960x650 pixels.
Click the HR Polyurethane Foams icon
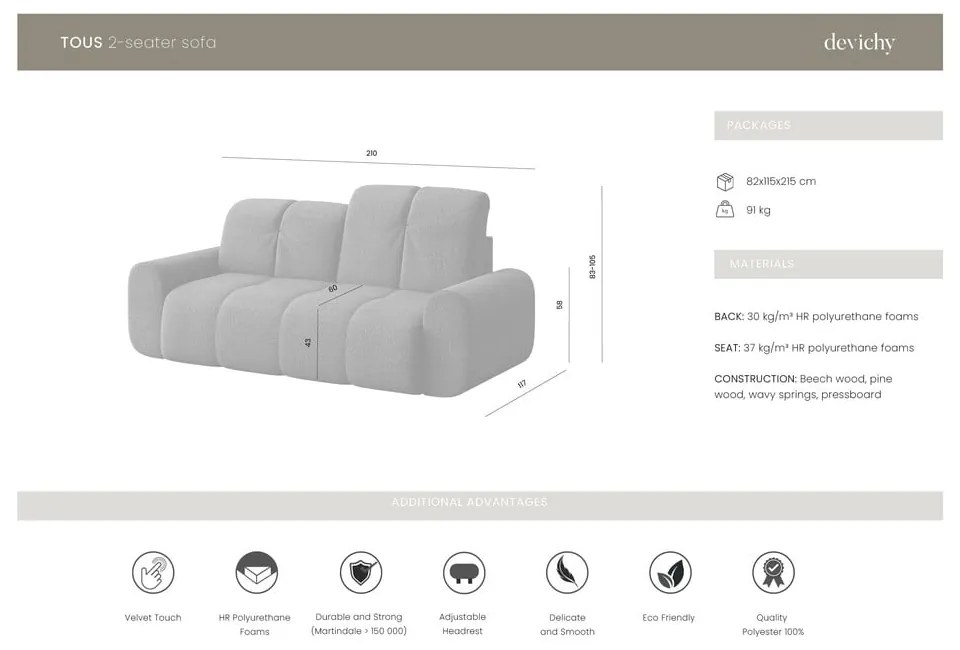pyautogui.click(x=257, y=572)
